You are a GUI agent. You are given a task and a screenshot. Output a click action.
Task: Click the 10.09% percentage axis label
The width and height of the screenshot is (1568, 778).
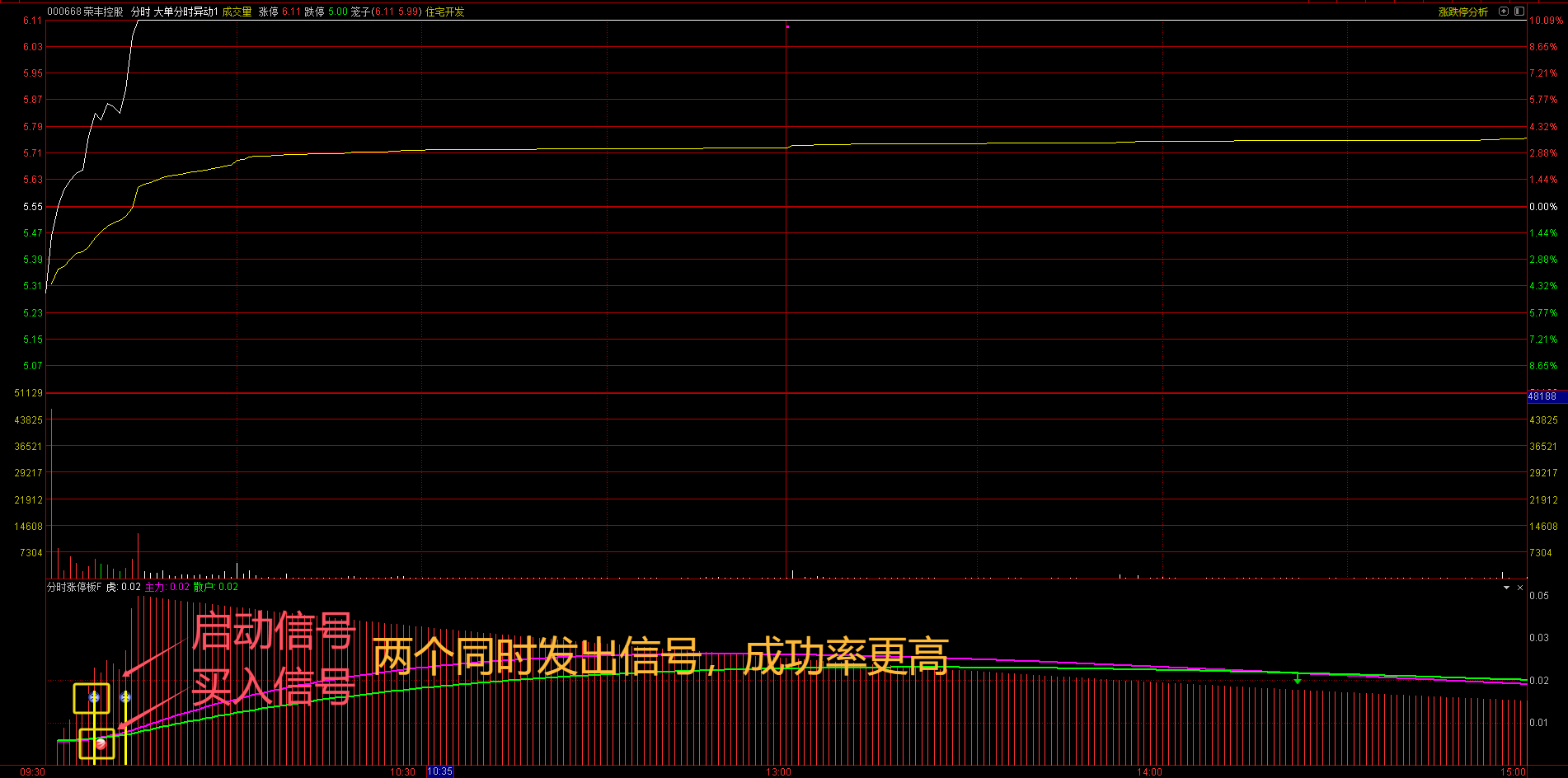(1546, 21)
